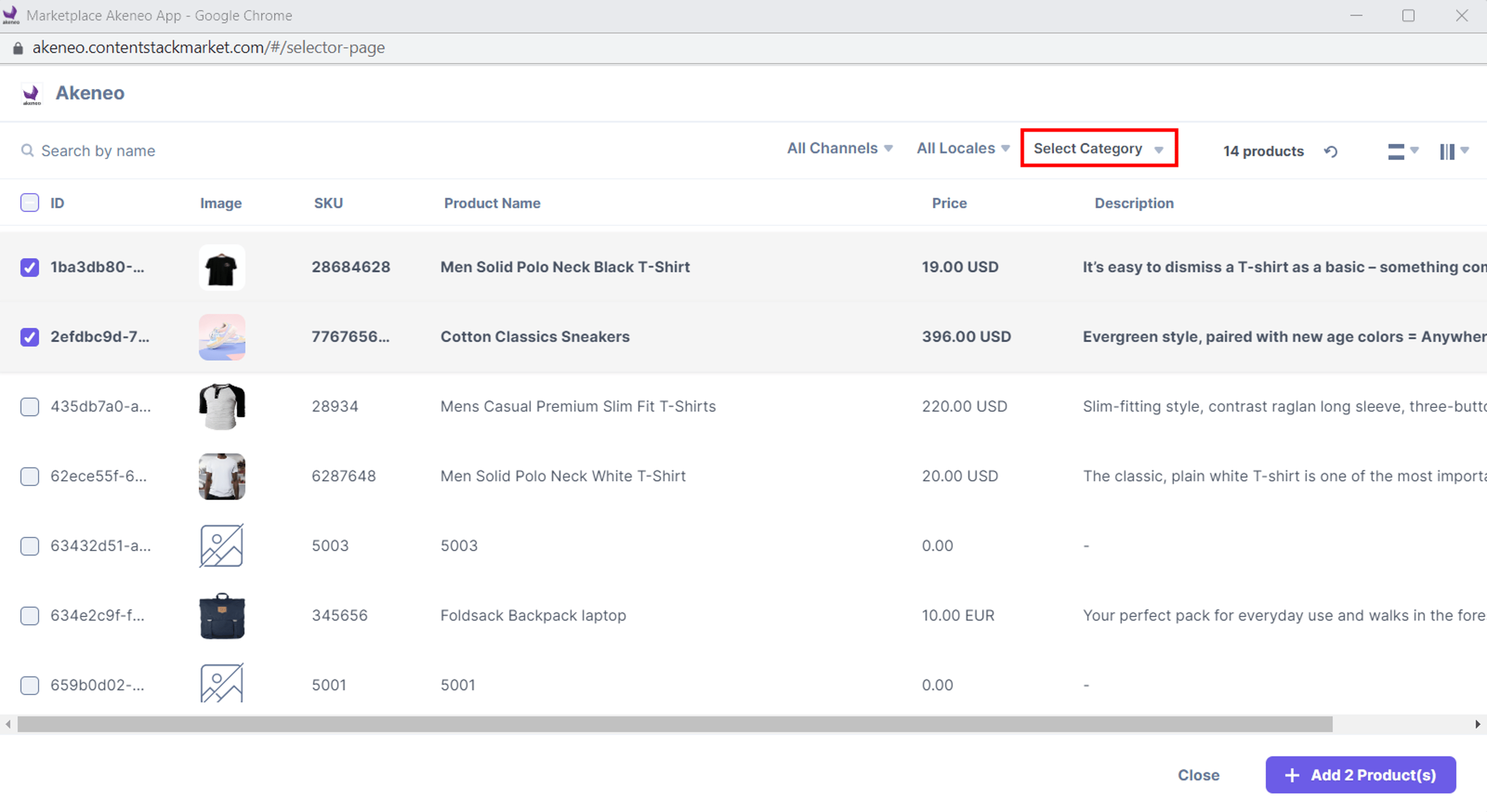Image resolution: width=1487 pixels, height=812 pixels.
Task: Check the Mens Casual Premium Slim Fit row
Action: point(29,407)
